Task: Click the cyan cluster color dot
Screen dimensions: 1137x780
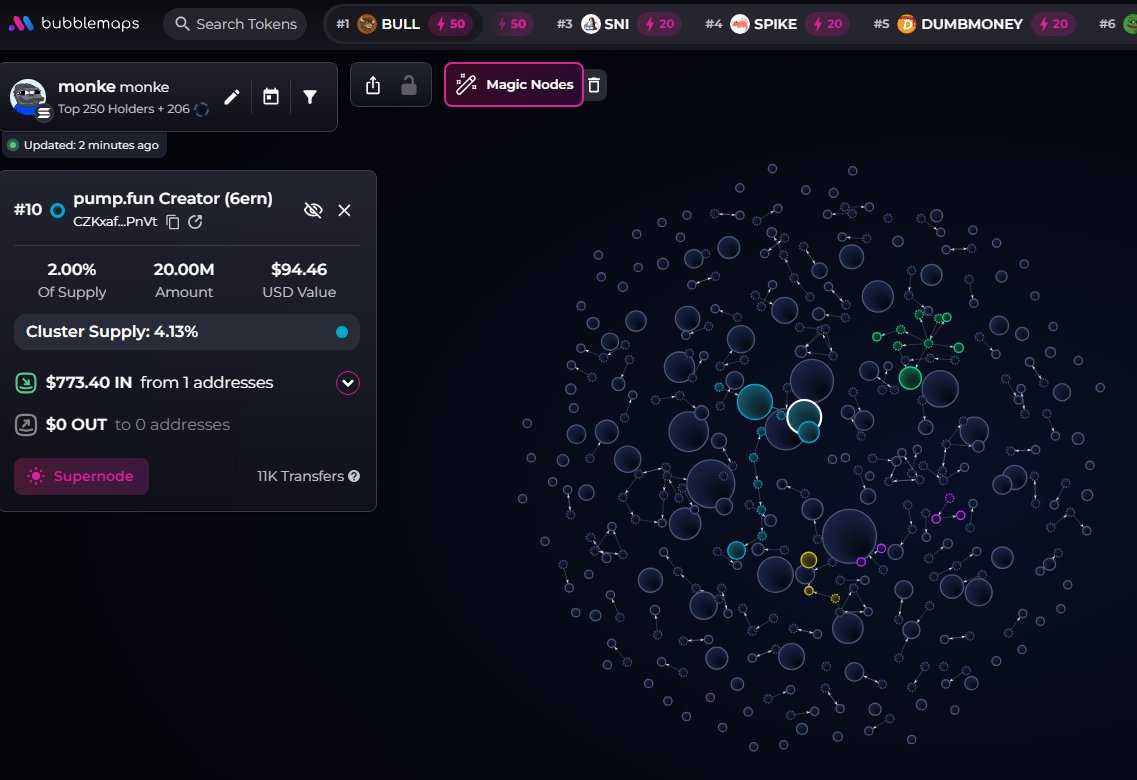Action: pyautogui.click(x=342, y=332)
